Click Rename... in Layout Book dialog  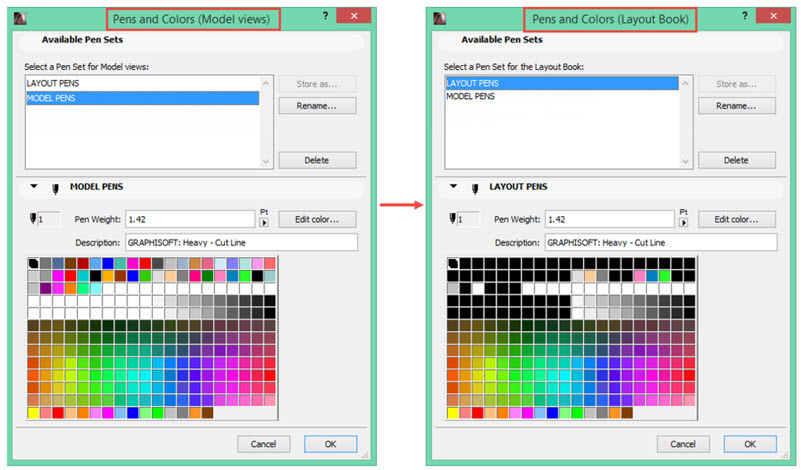pyautogui.click(x=737, y=106)
